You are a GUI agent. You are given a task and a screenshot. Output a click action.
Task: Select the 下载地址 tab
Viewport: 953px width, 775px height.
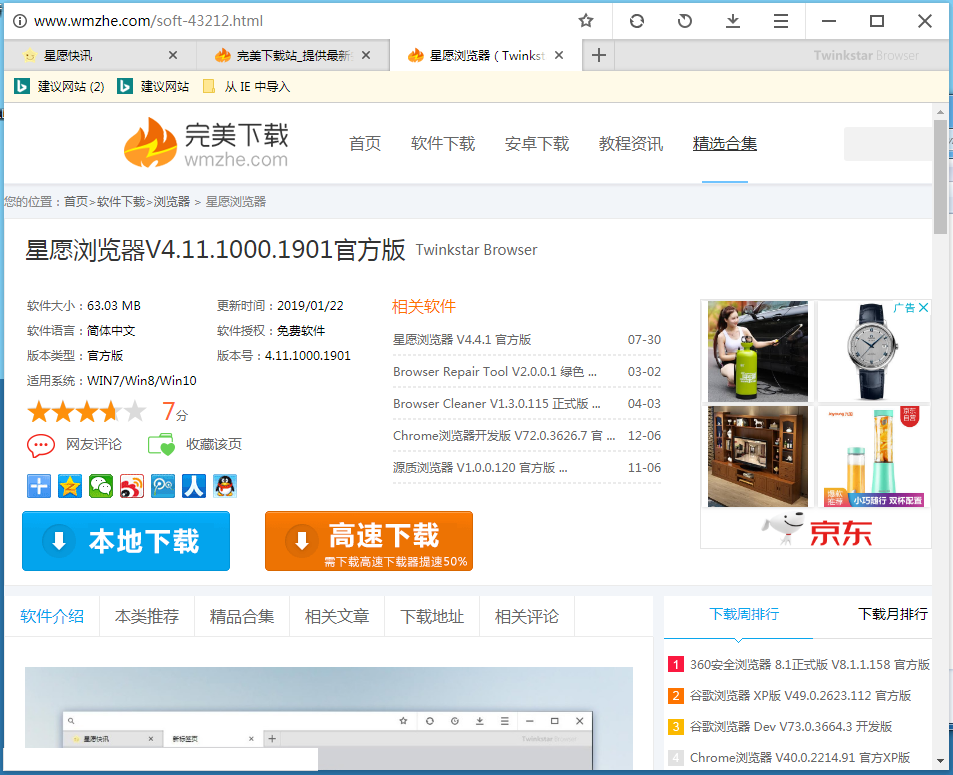[432, 616]
